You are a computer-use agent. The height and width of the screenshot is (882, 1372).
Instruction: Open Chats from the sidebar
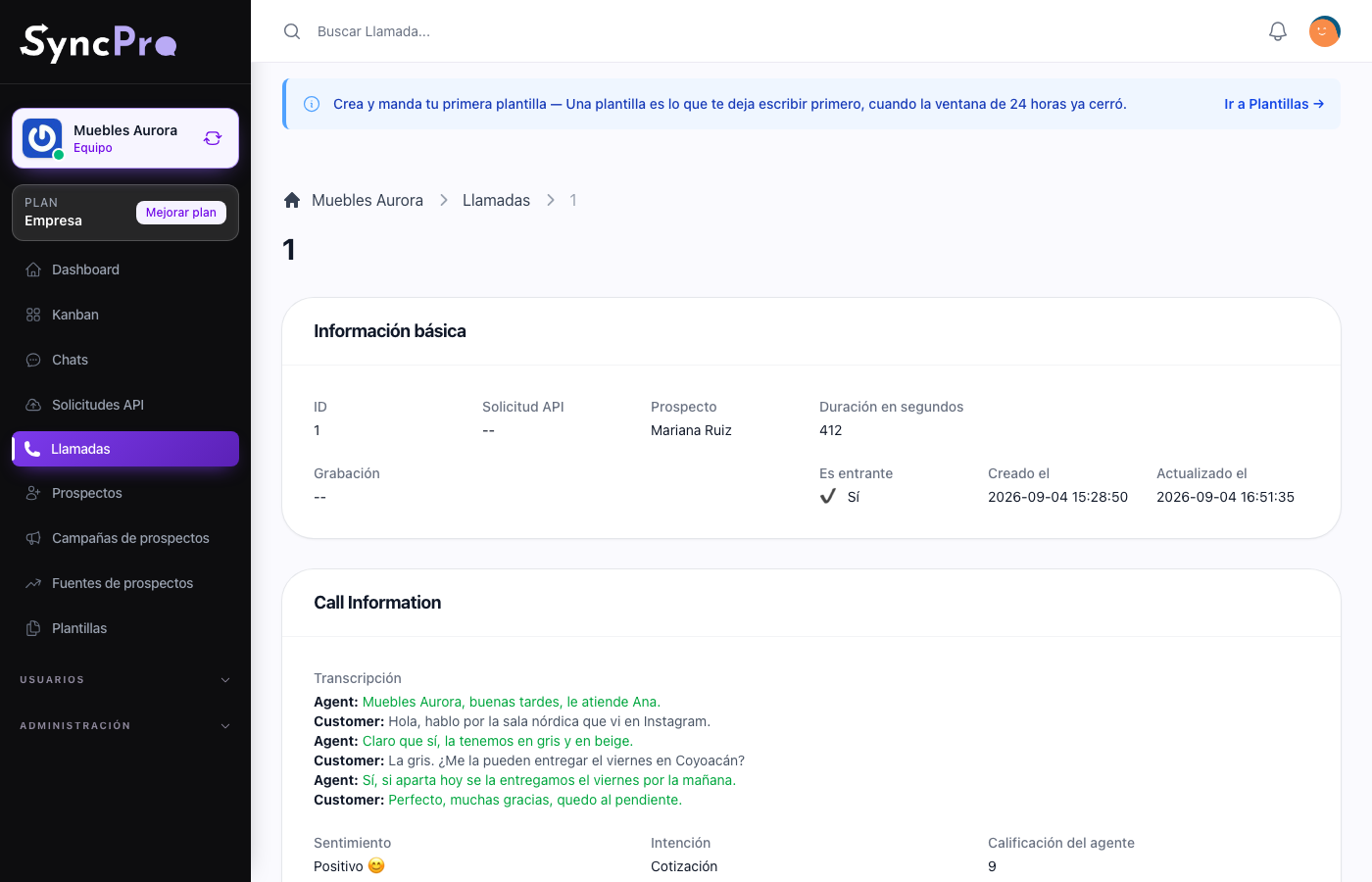(x=125, y=360)
